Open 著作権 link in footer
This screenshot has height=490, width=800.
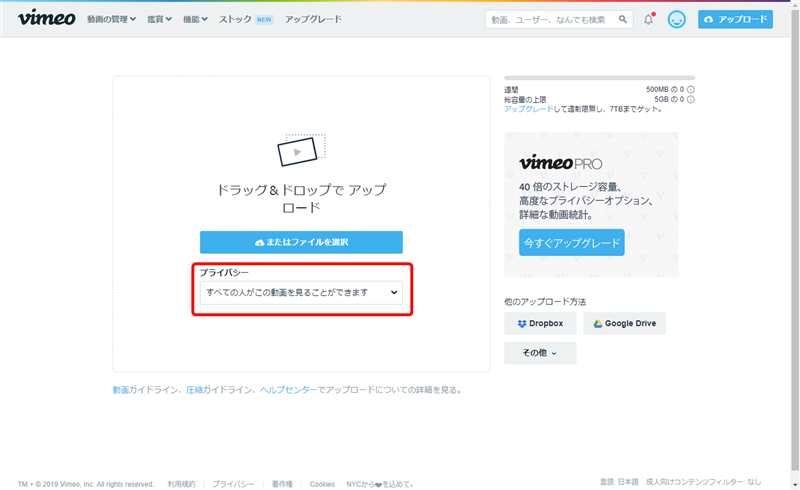pyautogui.click(x=282, y=484)
